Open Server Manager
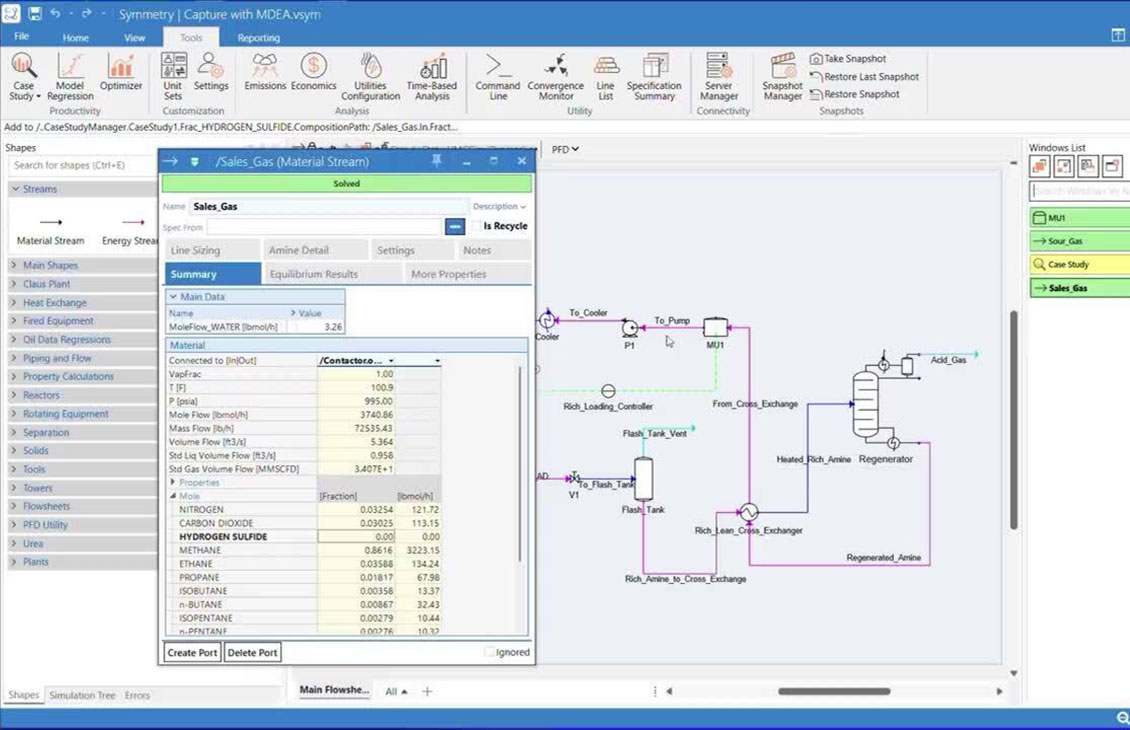This screenshot has height=730, width=1130. 719,76
